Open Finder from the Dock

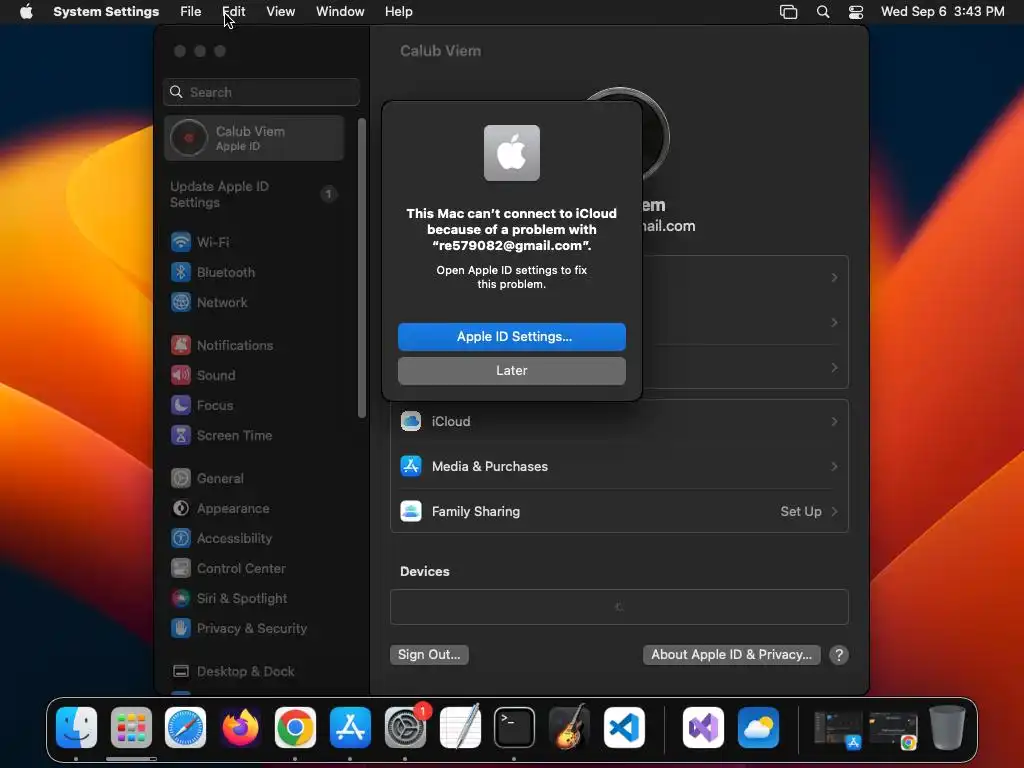pos(76,727)
